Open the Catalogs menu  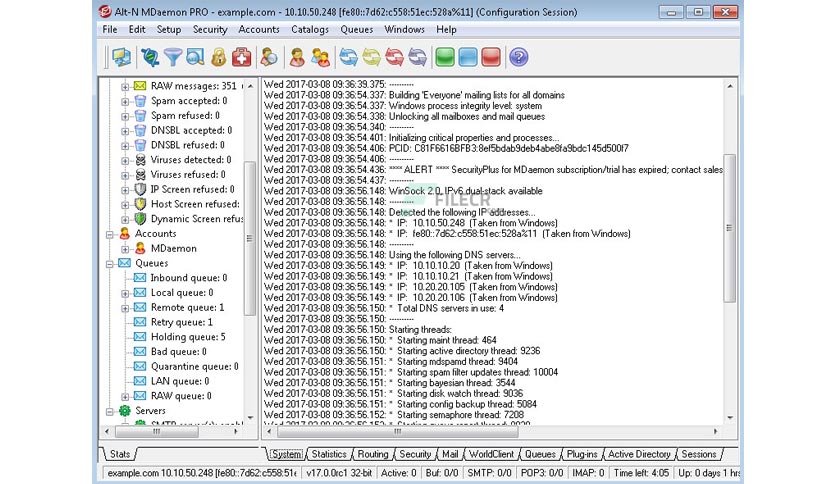click(x=310, y=29)
